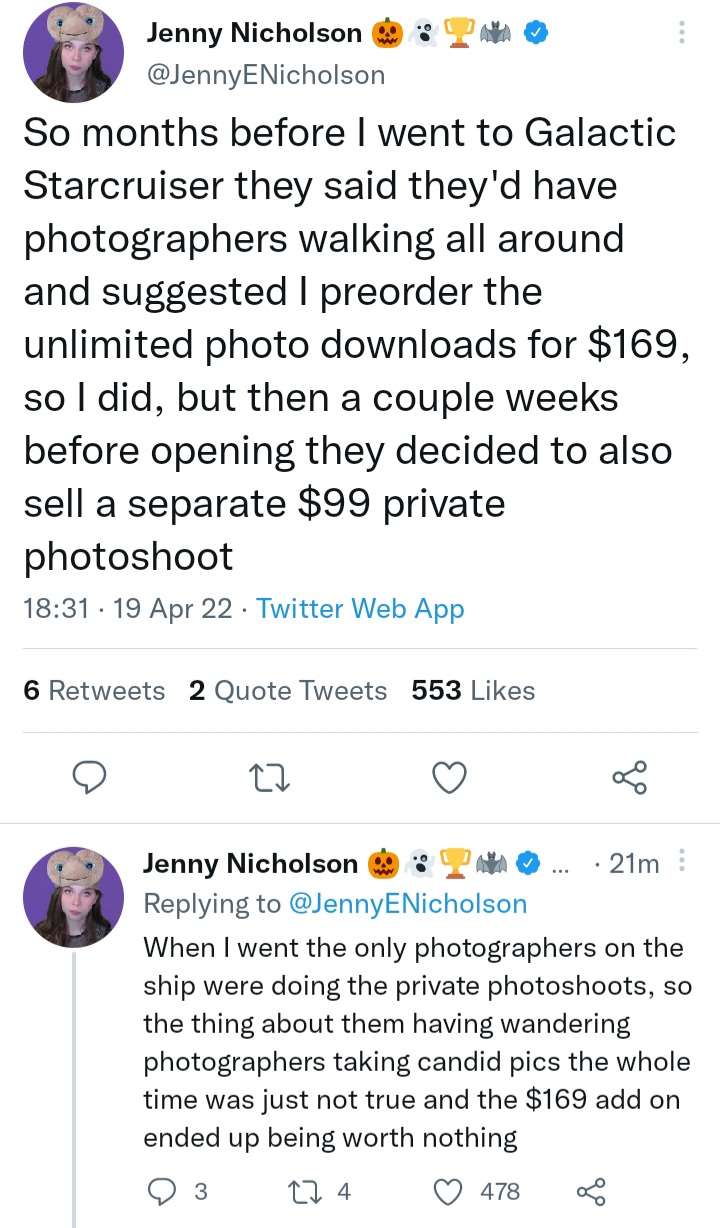
Task: View the 2 Quote Tweets list
Action: click(288, 691)
